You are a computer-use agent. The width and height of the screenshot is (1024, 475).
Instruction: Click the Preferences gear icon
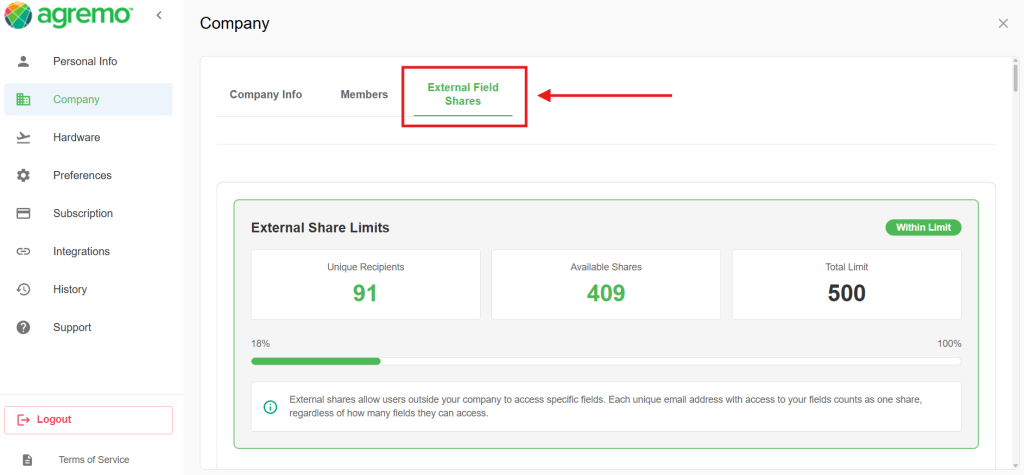24,175
